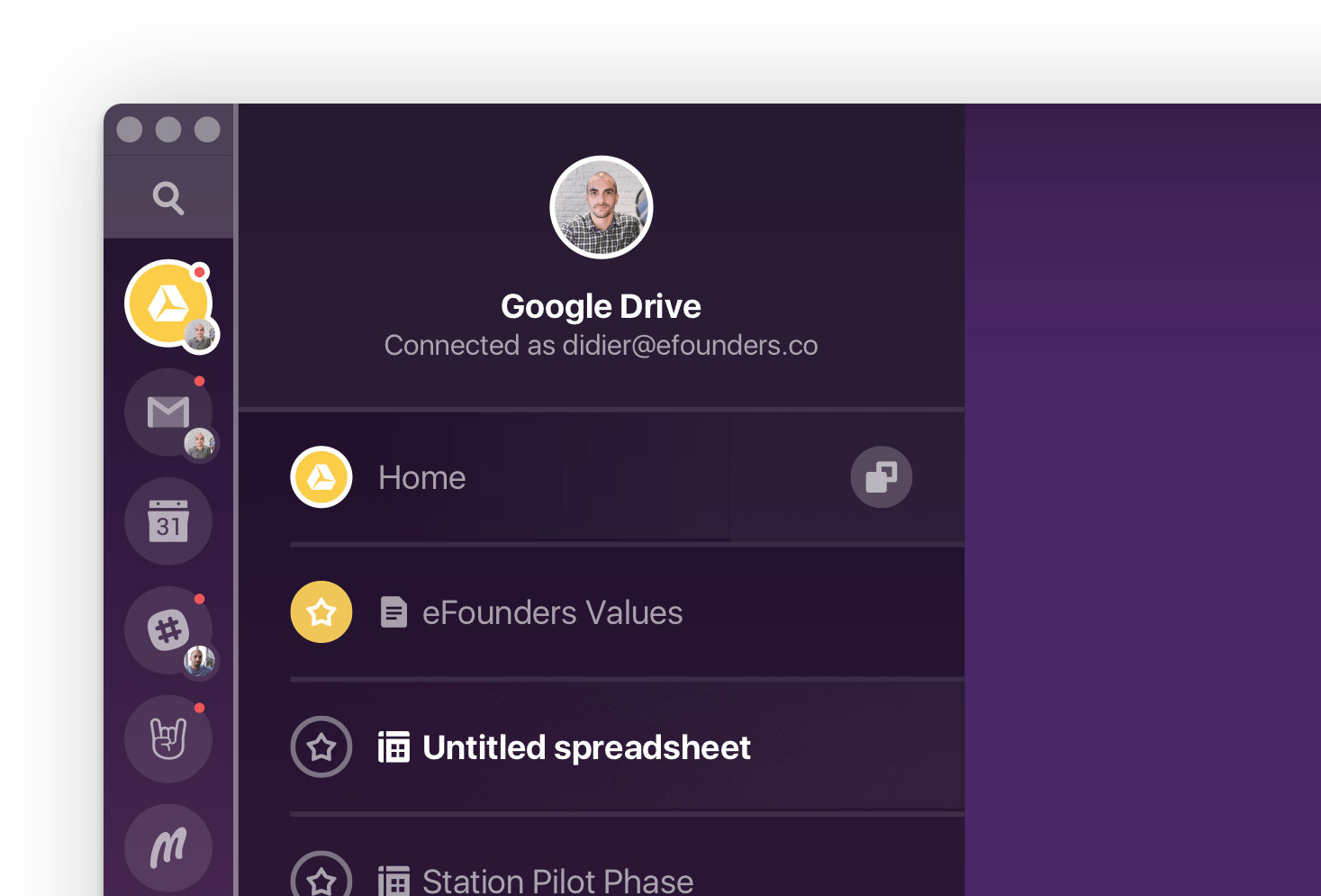Screen dimensions: 1321x896
Task: Click the windows icon button on the Home row
Action: tap(882, 477)
